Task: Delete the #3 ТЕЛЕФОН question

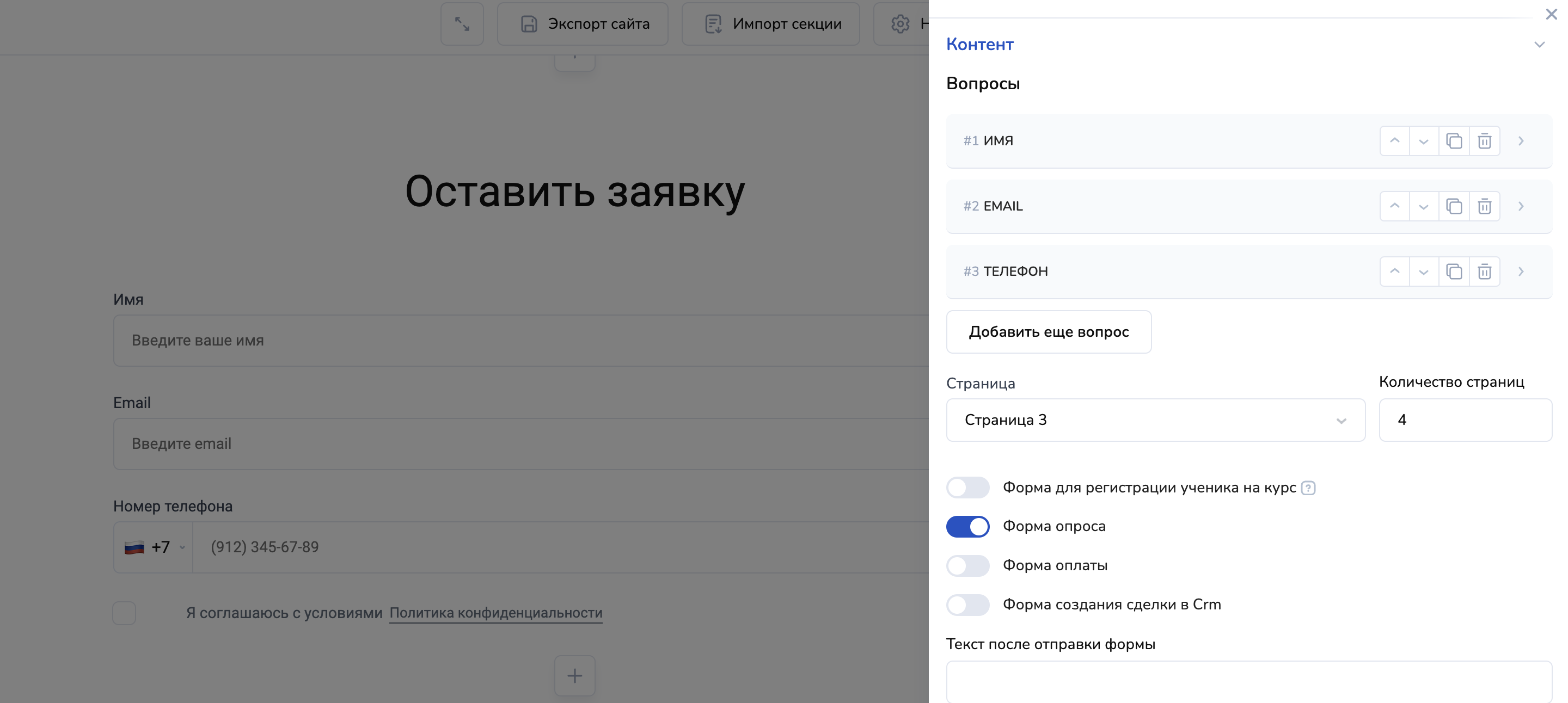Action: pyautogui.click(x=1484, y=271)
